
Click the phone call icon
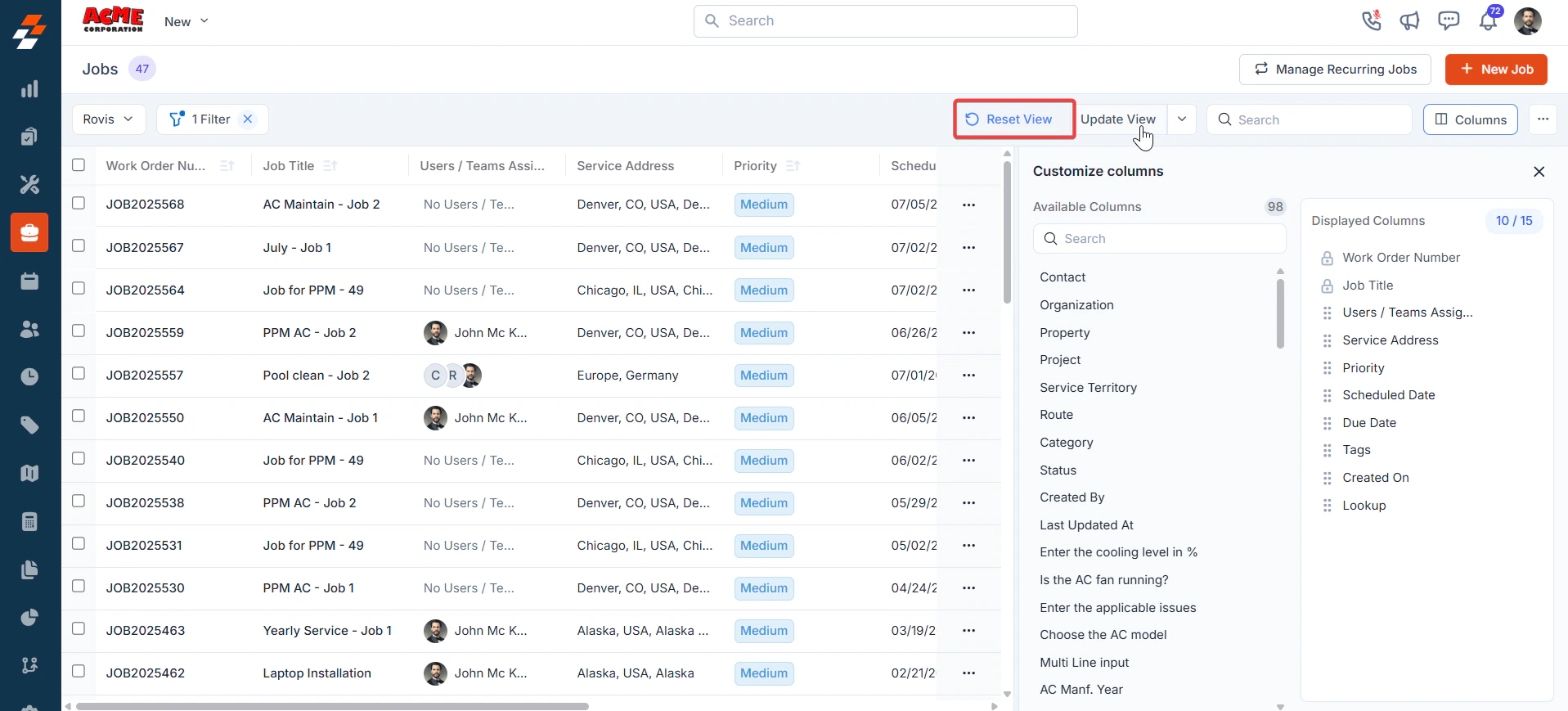coord(1372,20)
